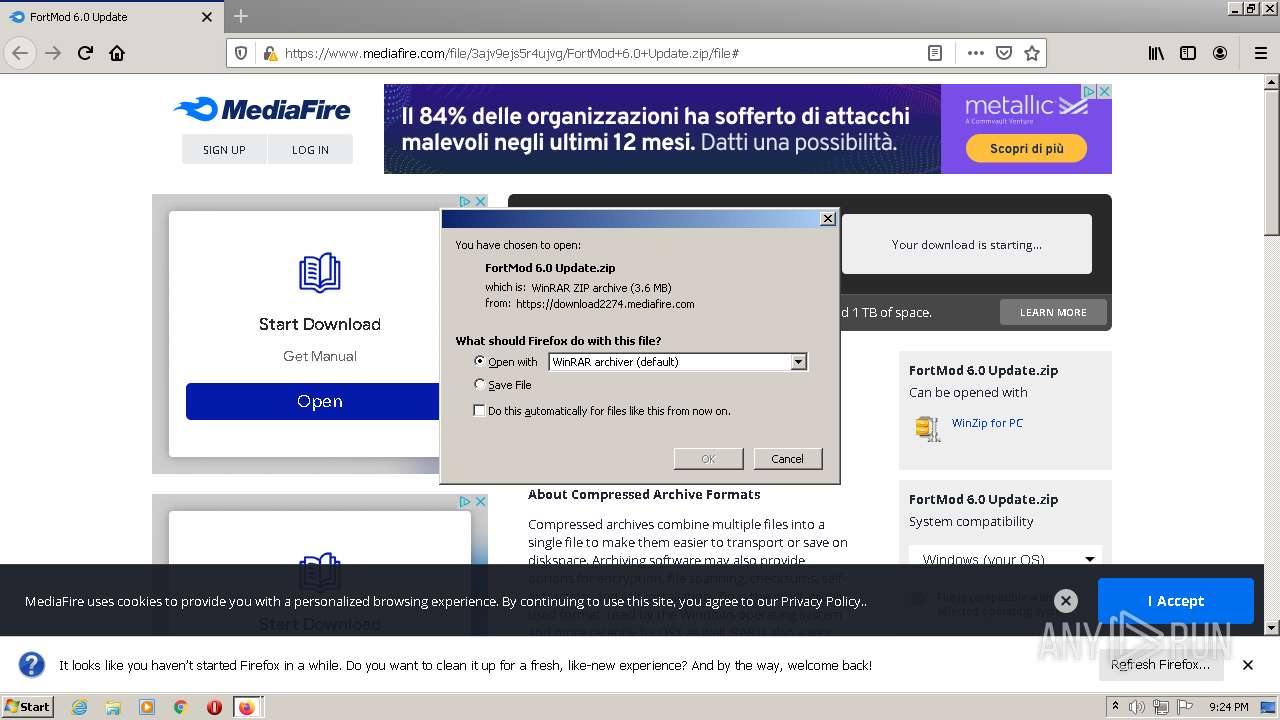Click the MediaFire logo
1280x720 pixels.
[x=262, y=109]
